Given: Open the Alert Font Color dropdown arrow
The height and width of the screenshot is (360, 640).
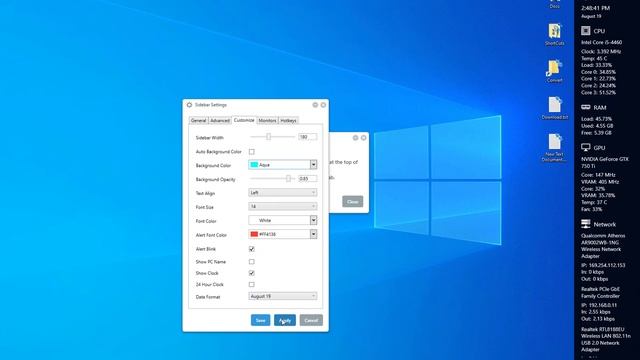Looking at the screenshot, I should (x=313, y=234).
